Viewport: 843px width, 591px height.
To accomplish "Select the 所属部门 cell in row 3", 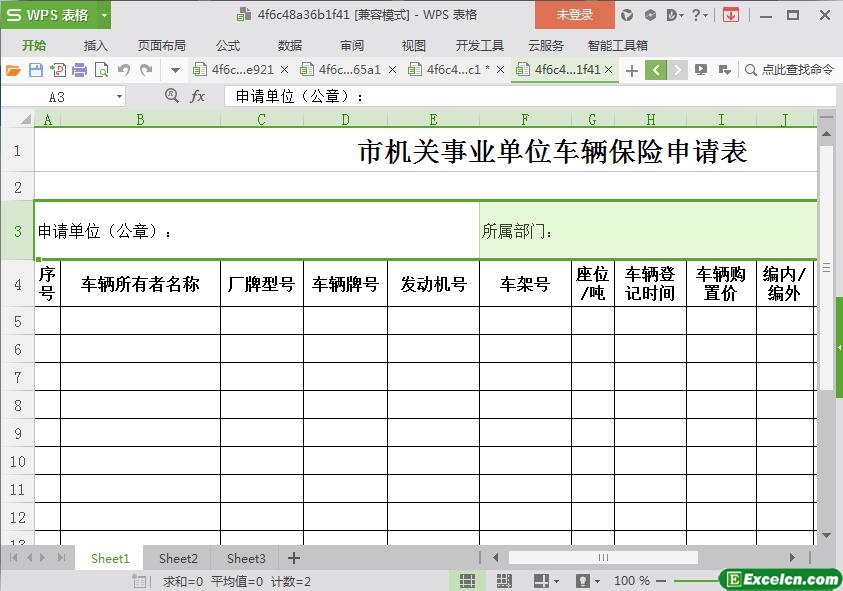I will 647,231.
